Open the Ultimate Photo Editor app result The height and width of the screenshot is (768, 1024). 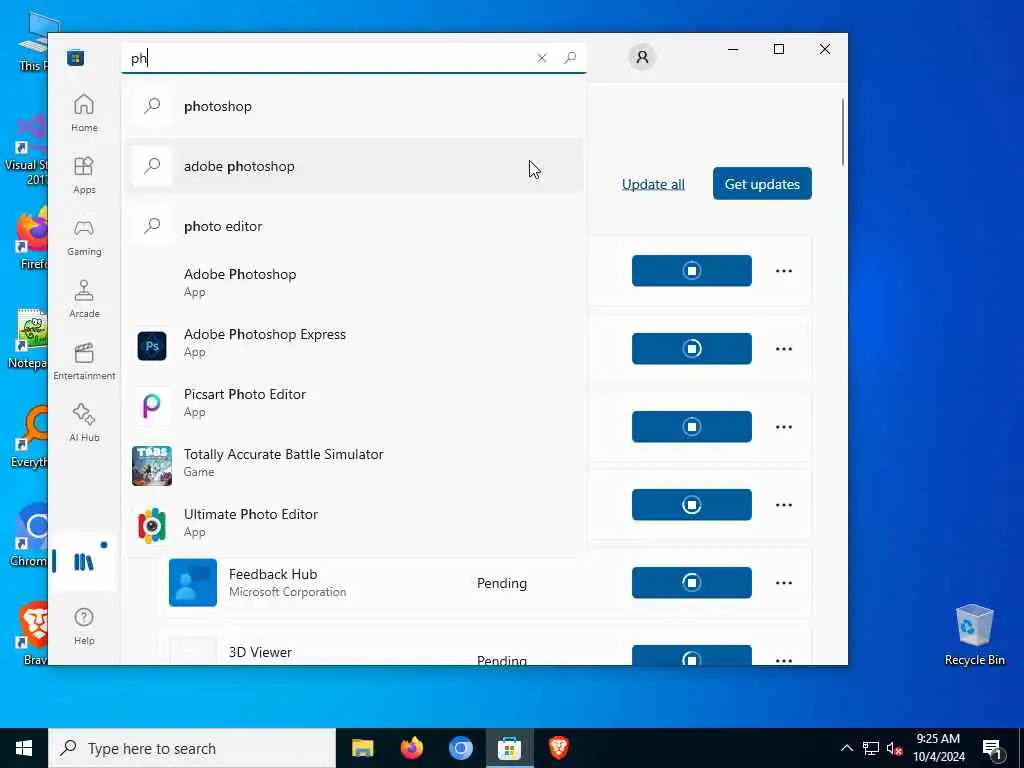[353, 523]
